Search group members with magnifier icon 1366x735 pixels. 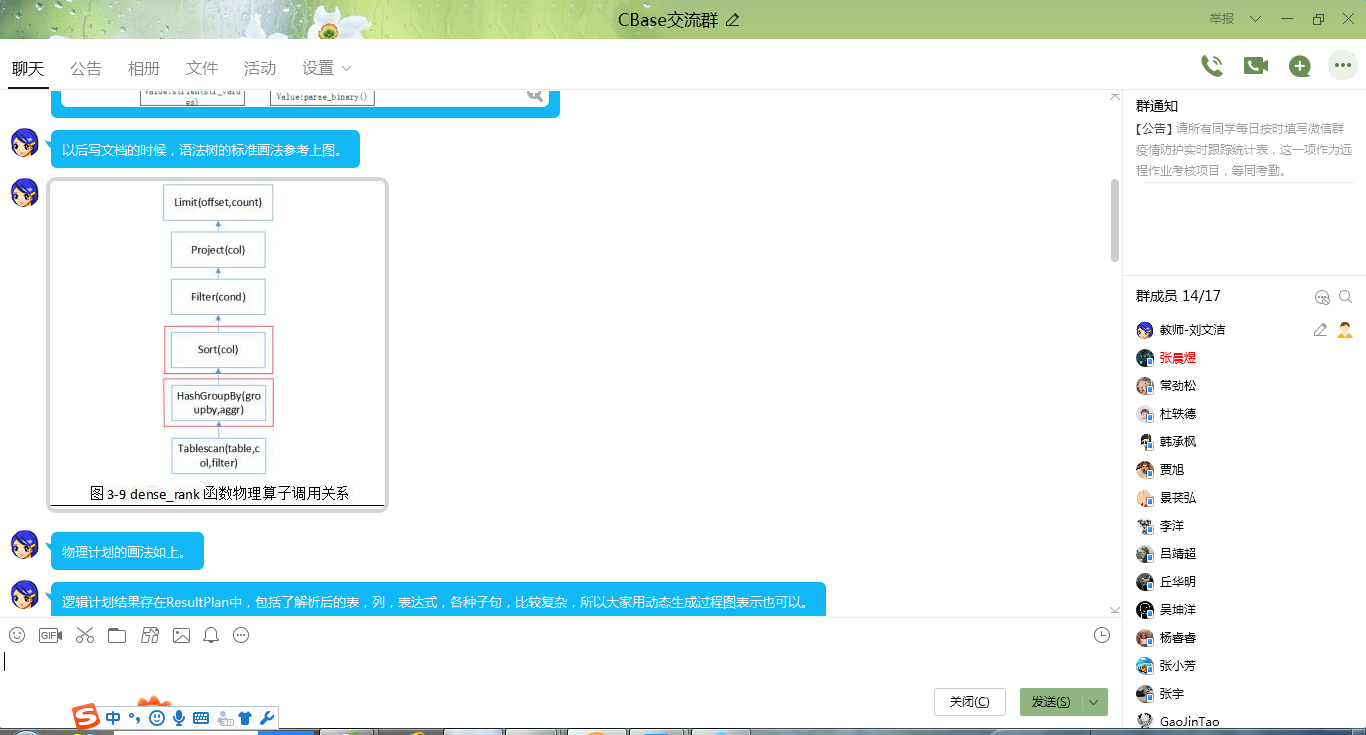point(1346,297)
